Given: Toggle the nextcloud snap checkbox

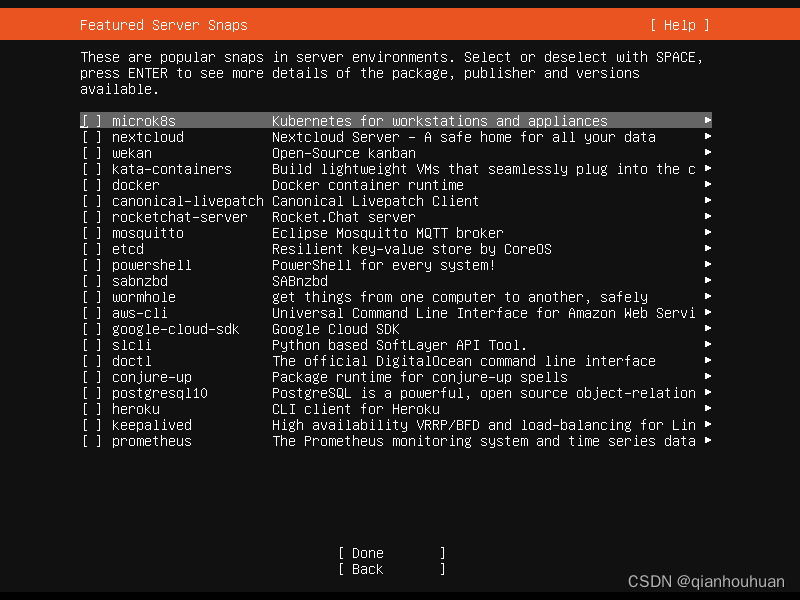Looking at the screenshot, I should click(x=92, y=137).
